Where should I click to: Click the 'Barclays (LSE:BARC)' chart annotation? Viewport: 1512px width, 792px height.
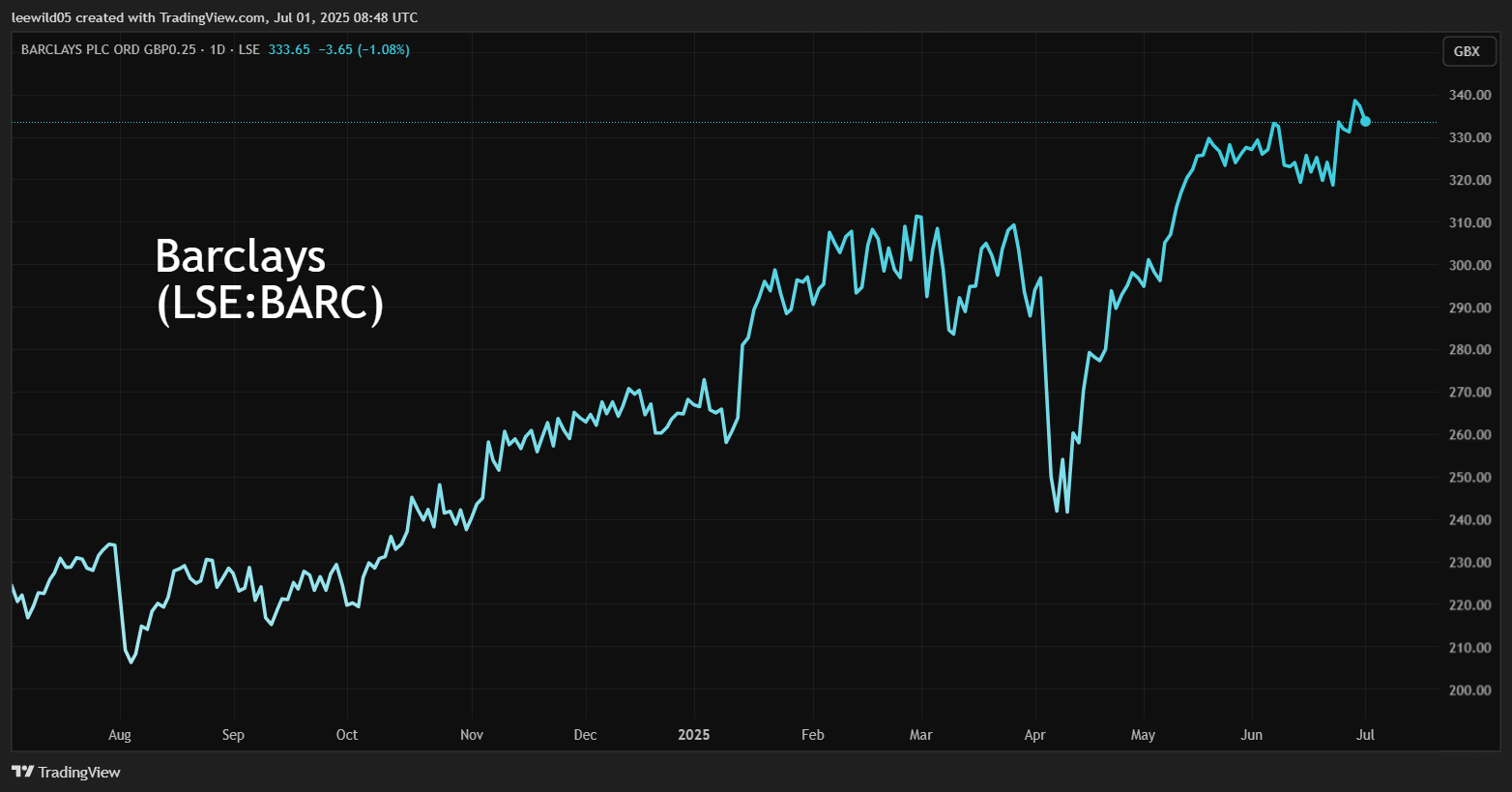pyautogui.click(x=269, y=279)
